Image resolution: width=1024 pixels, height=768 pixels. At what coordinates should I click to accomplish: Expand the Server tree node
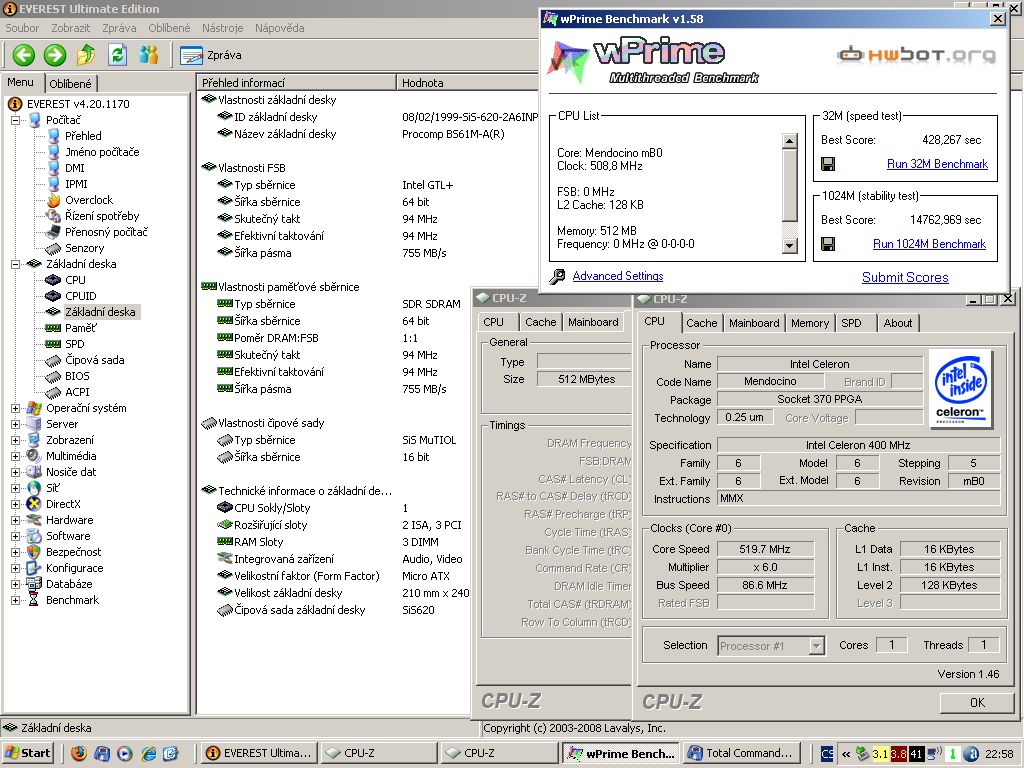tap(15, 424)
